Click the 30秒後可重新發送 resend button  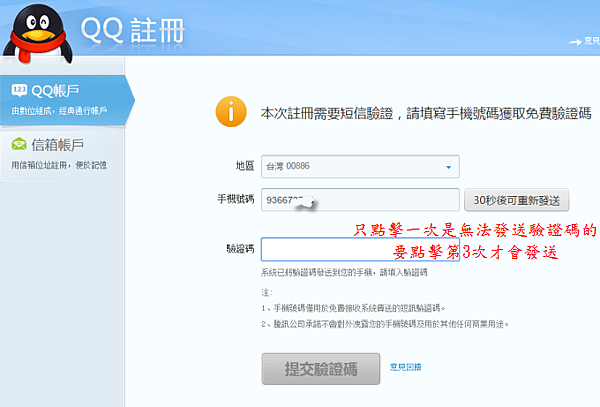click(517, 200)
